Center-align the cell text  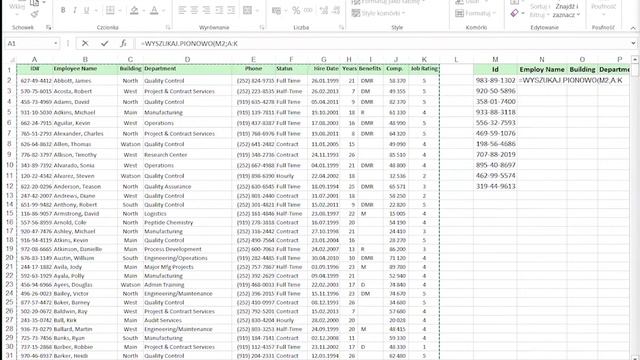[x=194, y=10]
